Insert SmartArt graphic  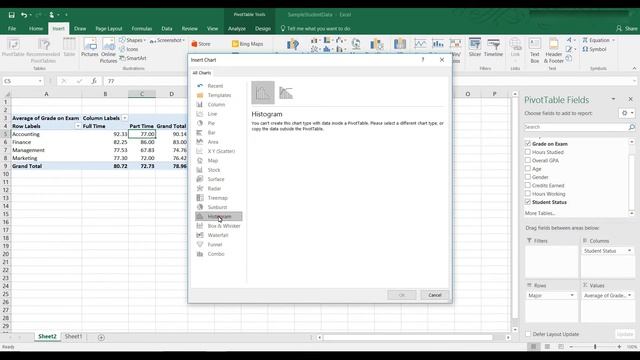pos(133,58)
